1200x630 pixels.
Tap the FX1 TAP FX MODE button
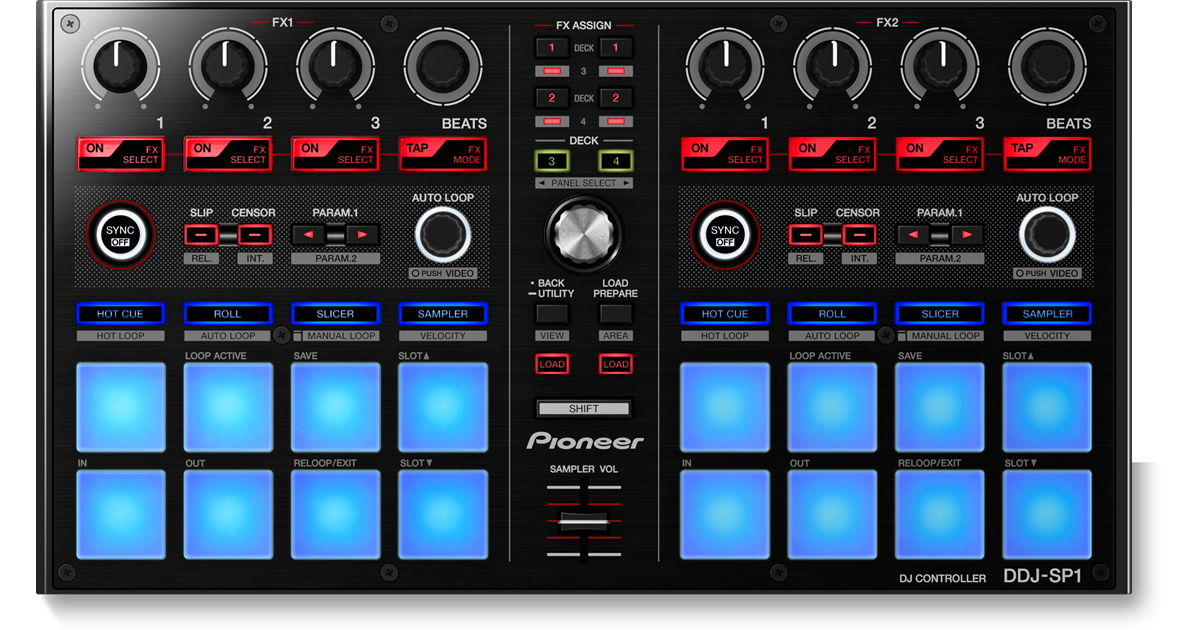(443, 154)
